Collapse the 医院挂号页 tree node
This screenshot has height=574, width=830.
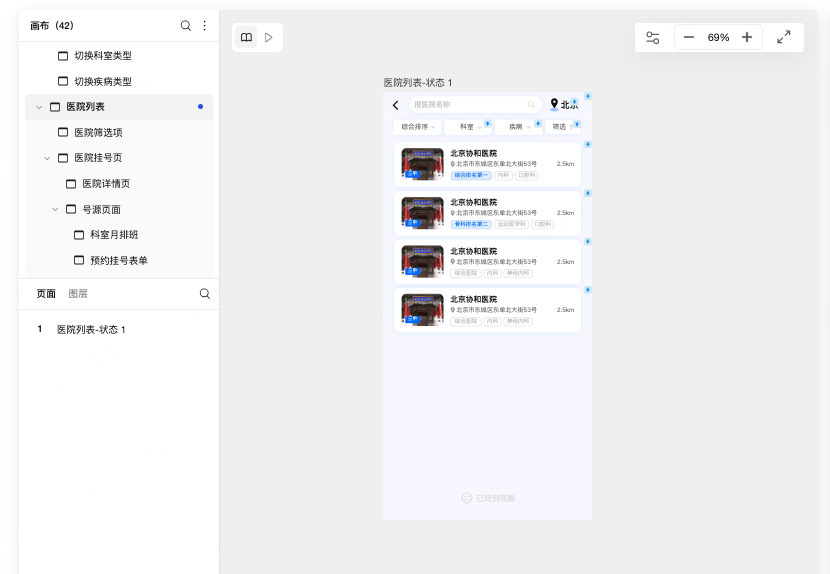47,158
